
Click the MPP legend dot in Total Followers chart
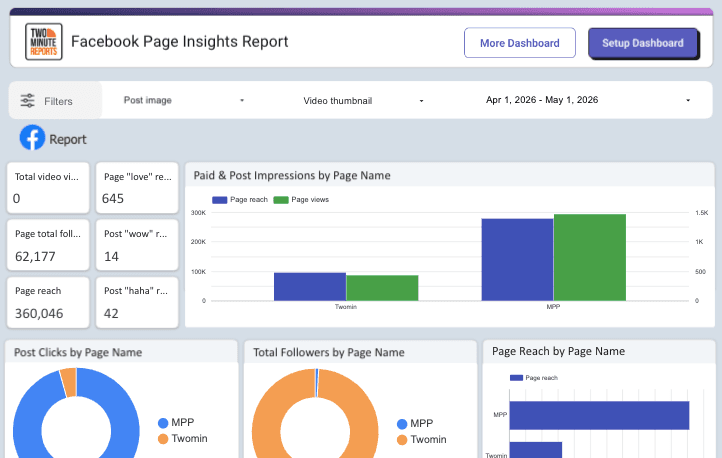click(402, 424)
